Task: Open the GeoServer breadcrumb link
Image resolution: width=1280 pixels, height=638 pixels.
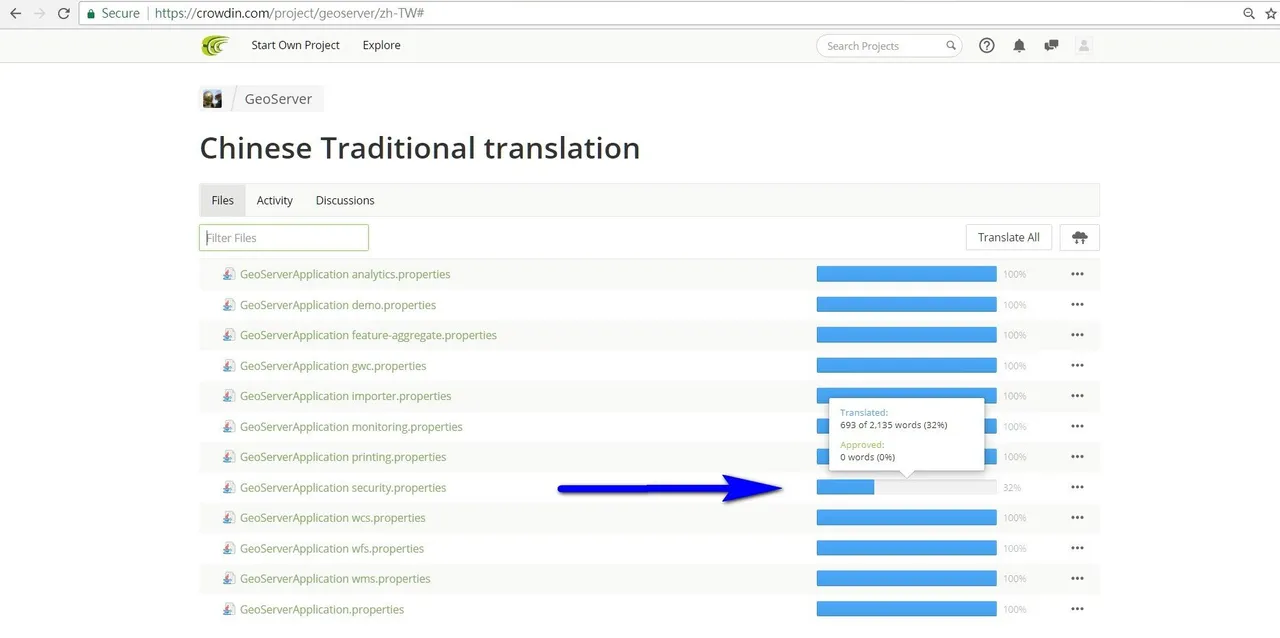Action: point(278,99)
